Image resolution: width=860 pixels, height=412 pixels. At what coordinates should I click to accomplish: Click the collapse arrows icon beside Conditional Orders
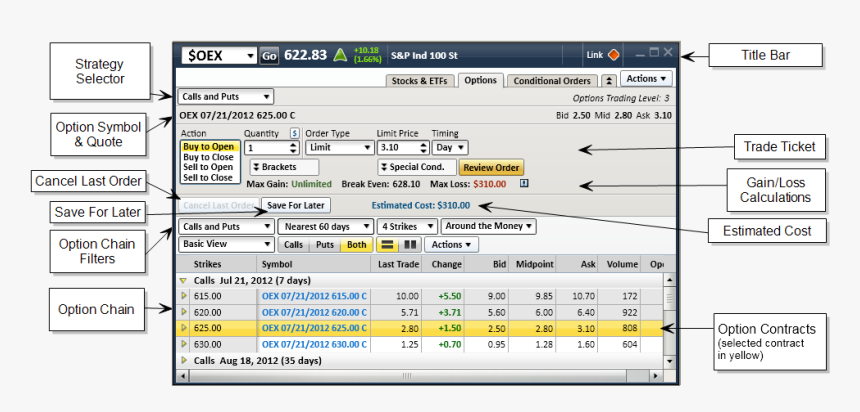608,80
